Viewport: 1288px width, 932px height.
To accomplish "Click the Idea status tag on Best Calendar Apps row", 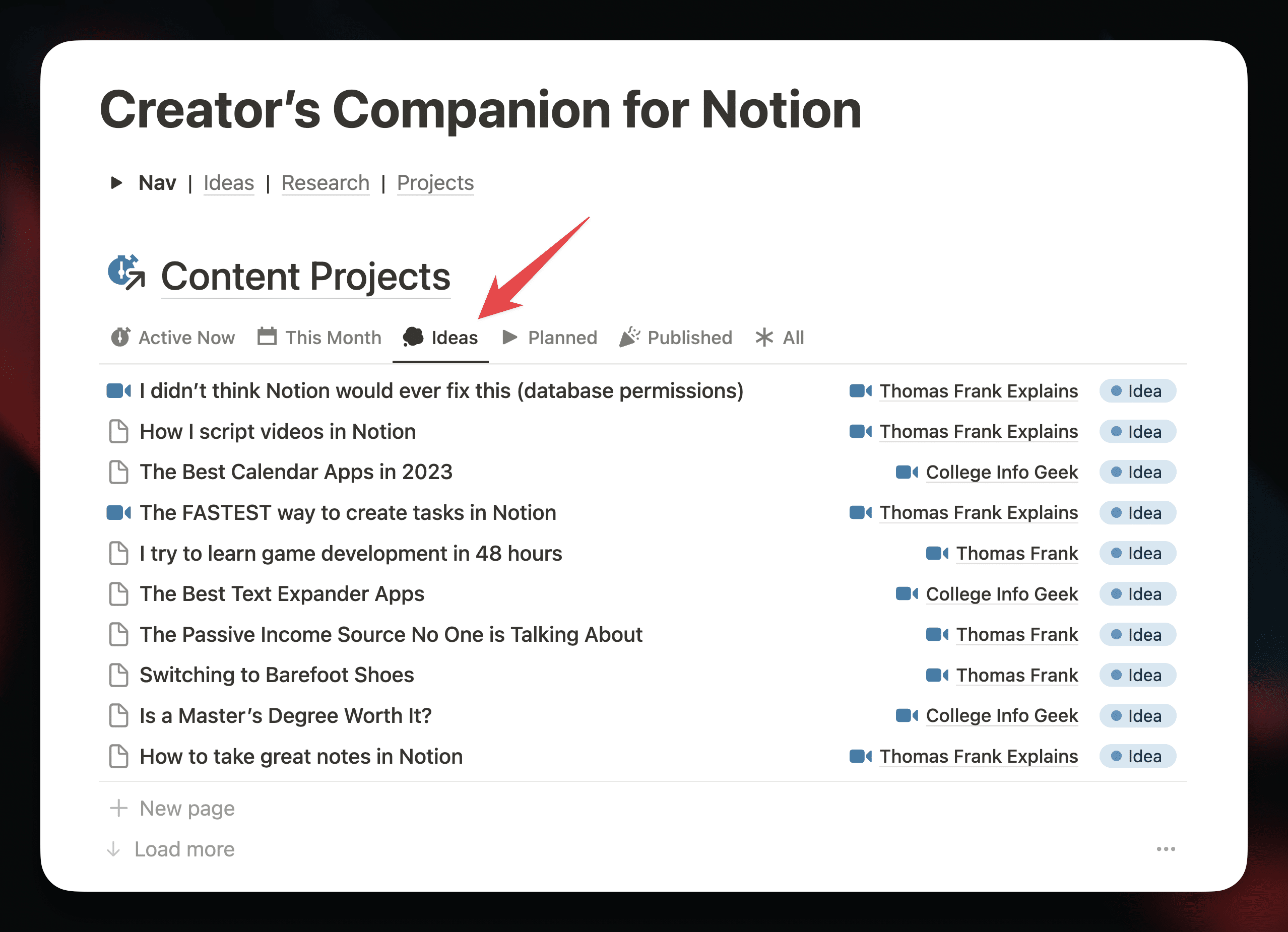I will 1137,472.
